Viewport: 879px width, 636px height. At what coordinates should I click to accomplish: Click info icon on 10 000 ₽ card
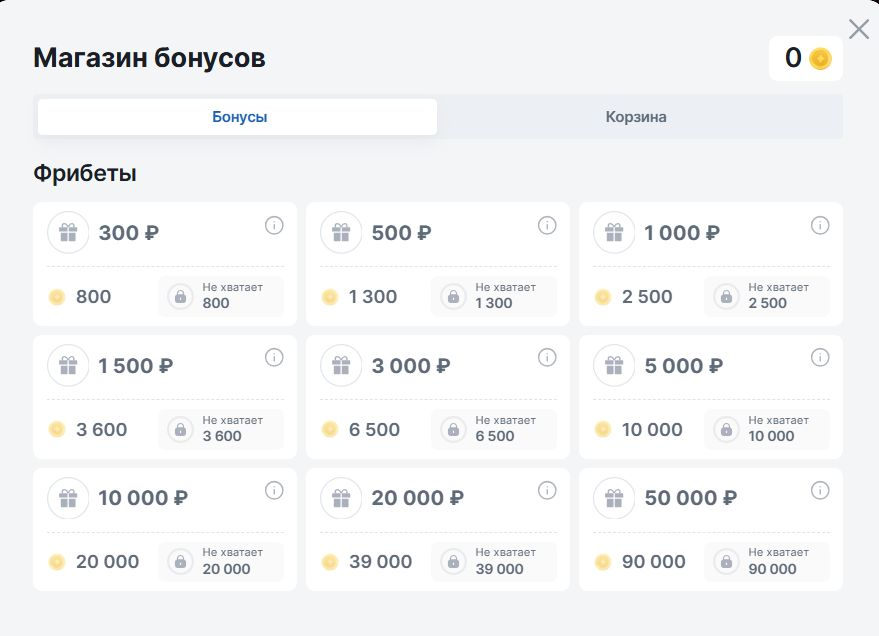pos(274,490)
